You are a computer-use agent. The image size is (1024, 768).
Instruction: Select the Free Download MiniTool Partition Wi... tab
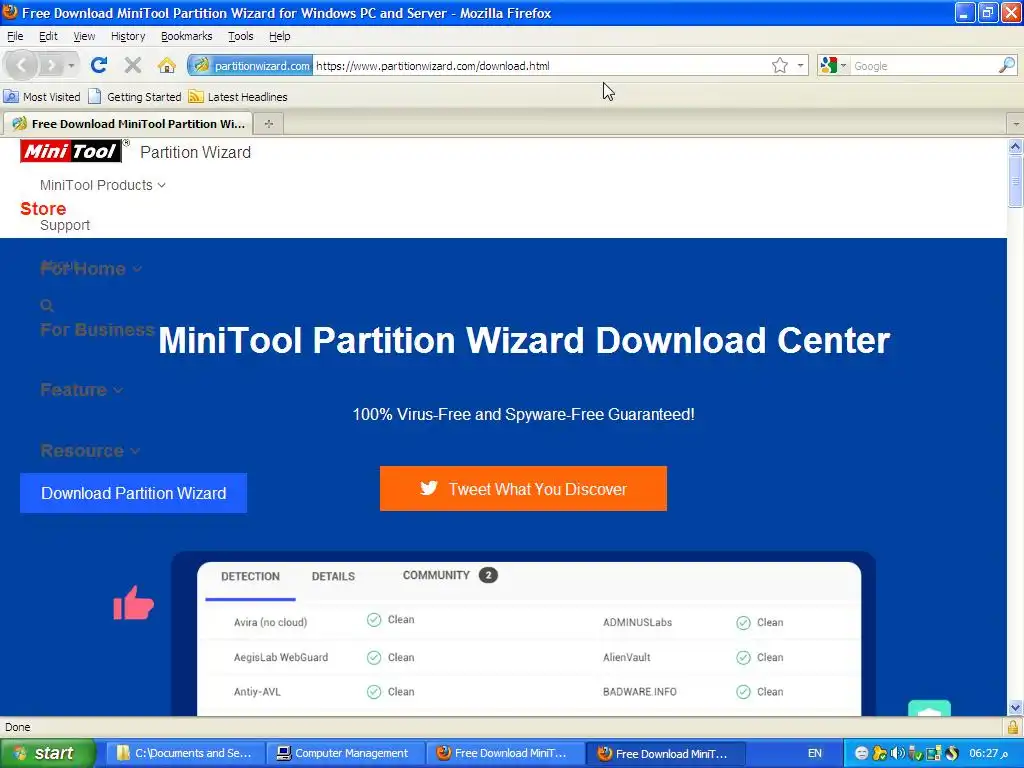(x=128, y=123)
